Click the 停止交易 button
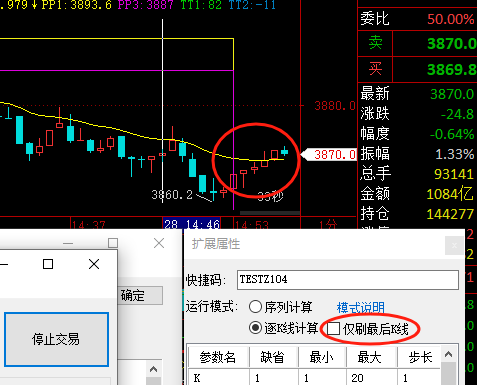Image resolution: width=477 pixels, height=385 pixels. coord(56,339)
